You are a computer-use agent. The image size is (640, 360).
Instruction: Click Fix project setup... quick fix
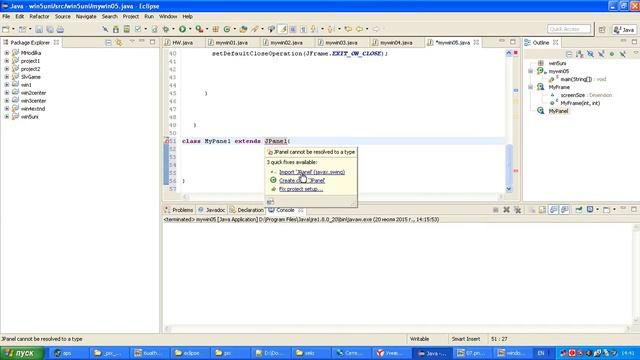(x=301, y=189)
